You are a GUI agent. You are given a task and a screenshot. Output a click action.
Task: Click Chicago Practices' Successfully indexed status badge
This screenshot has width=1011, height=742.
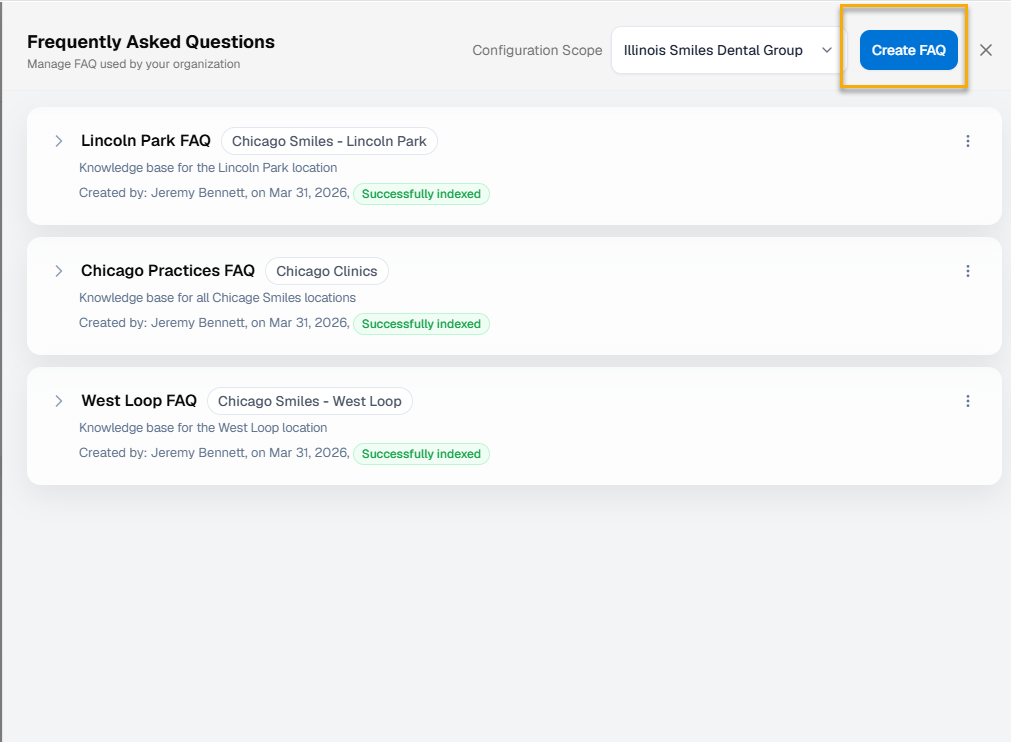(421, 324)
